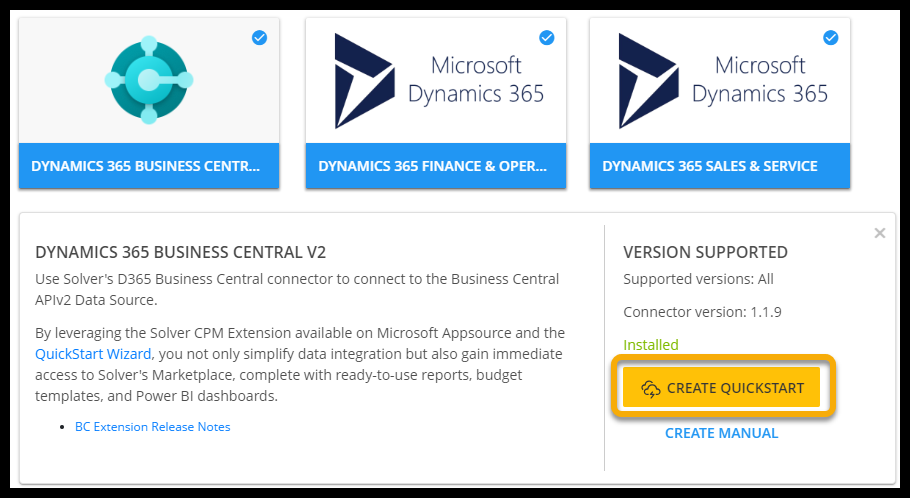The image size is (910, 498).
Task: Select the Dynamics 365 Sales & Service card label
Action: click(710, 166)
